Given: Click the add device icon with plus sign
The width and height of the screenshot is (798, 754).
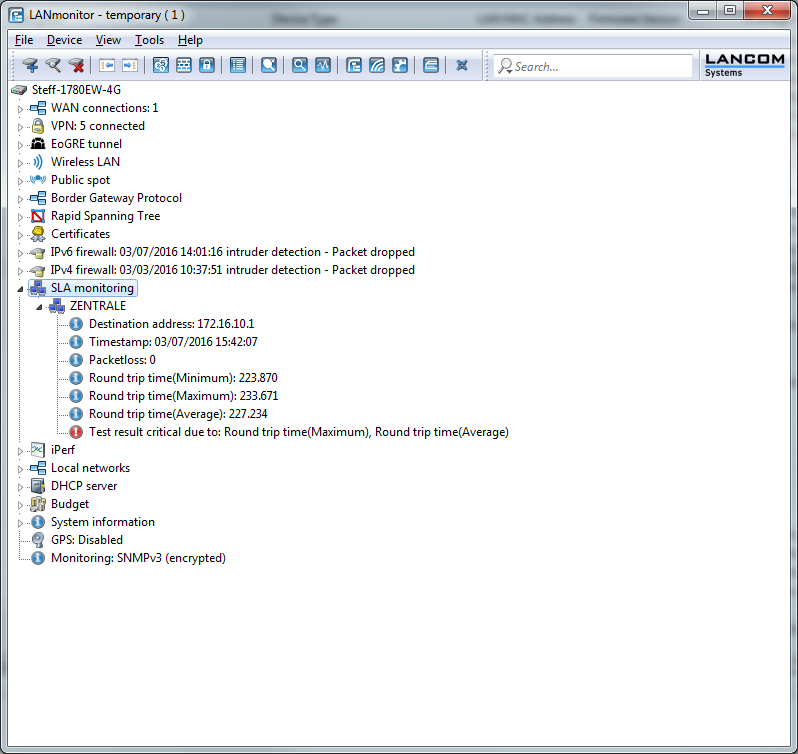Looking at the screenshot, I should click(31, 66).
